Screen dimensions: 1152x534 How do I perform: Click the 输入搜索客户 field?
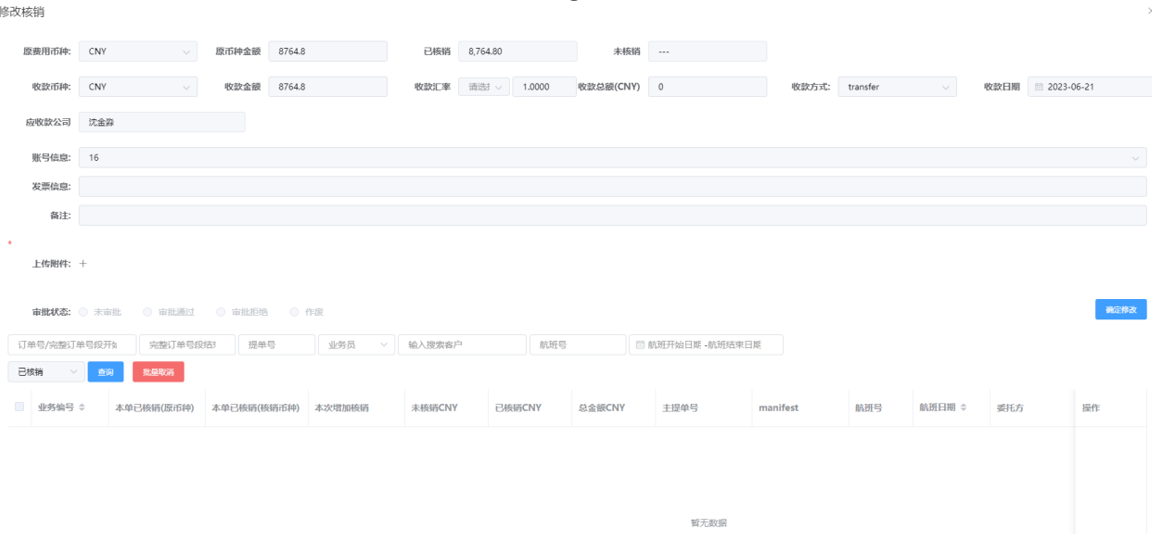pos(463,344)
